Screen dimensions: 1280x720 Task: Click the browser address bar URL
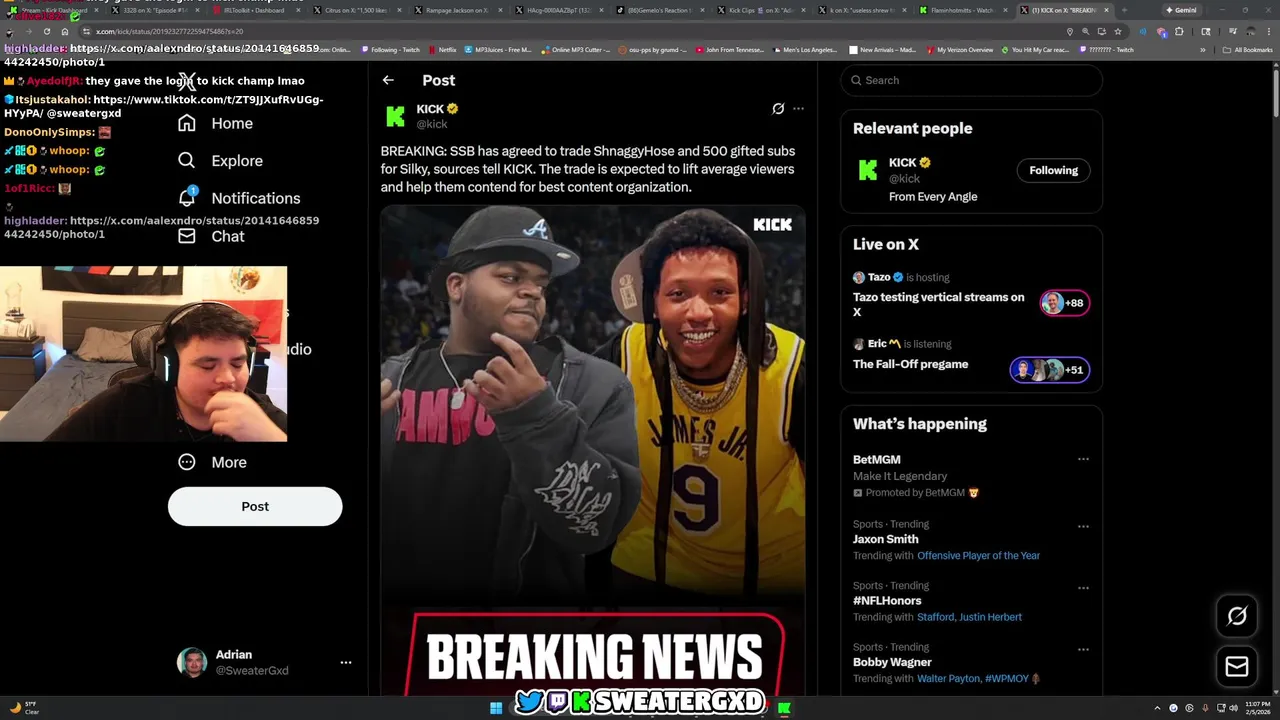[x=170, y=31]
